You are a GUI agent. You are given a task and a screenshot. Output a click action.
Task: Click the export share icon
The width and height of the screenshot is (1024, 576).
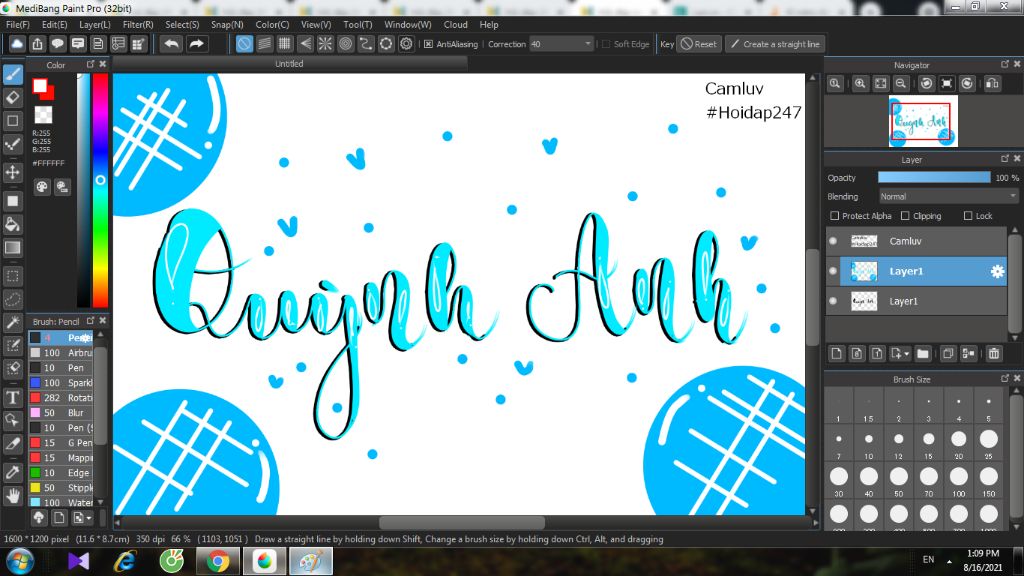[37, 44]
